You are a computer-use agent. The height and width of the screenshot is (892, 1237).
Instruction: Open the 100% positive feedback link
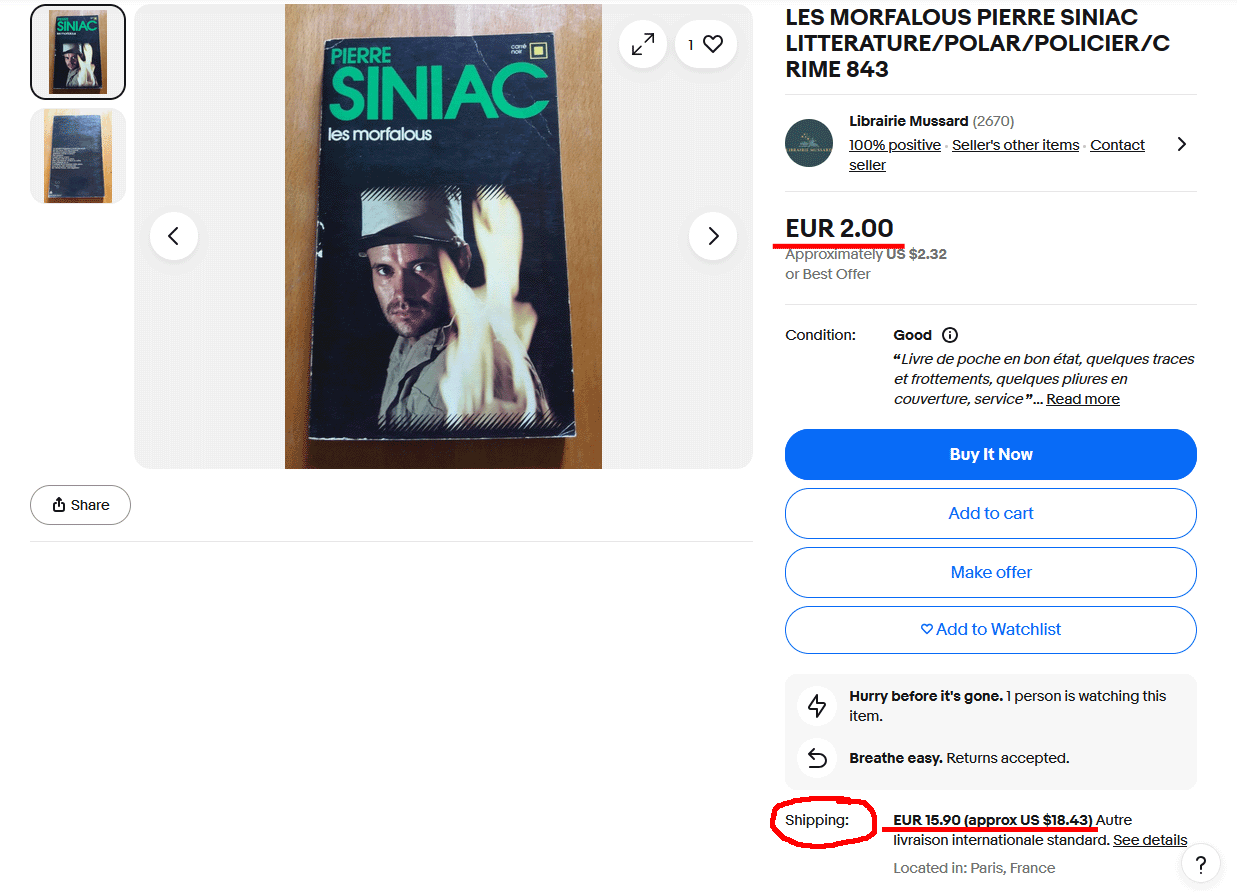point(894,145)
